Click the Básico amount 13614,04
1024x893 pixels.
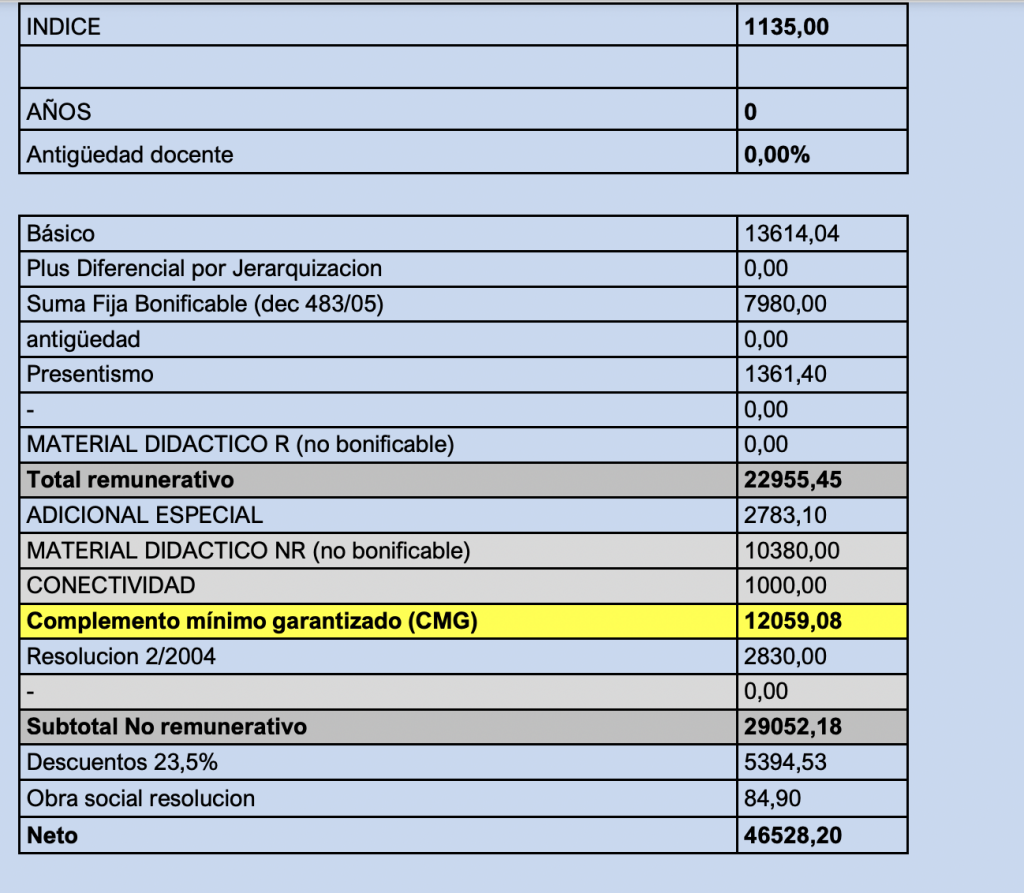coord(792,234)
